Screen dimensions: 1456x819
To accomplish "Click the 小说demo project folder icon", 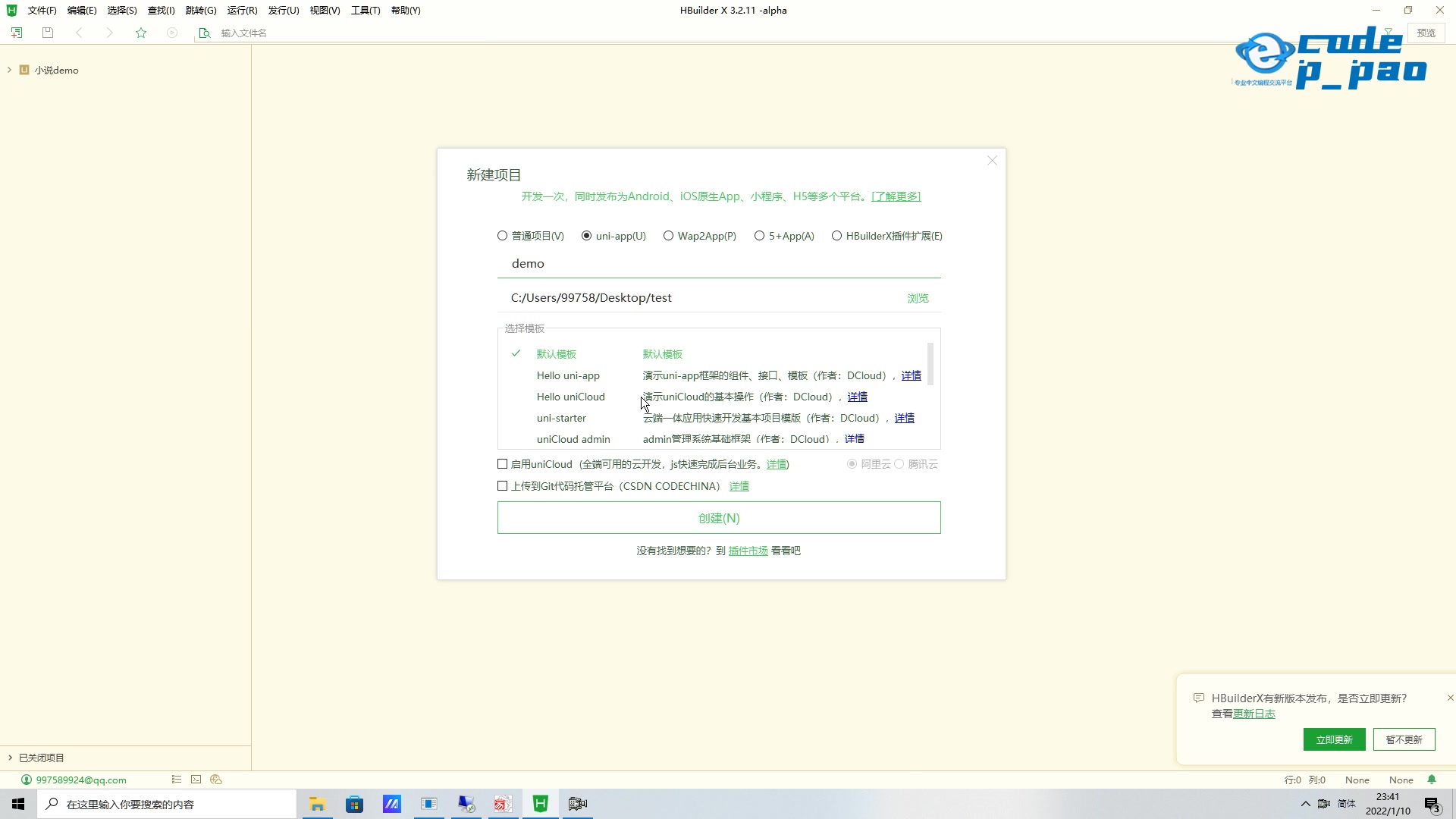I will [x=24, y=70].
